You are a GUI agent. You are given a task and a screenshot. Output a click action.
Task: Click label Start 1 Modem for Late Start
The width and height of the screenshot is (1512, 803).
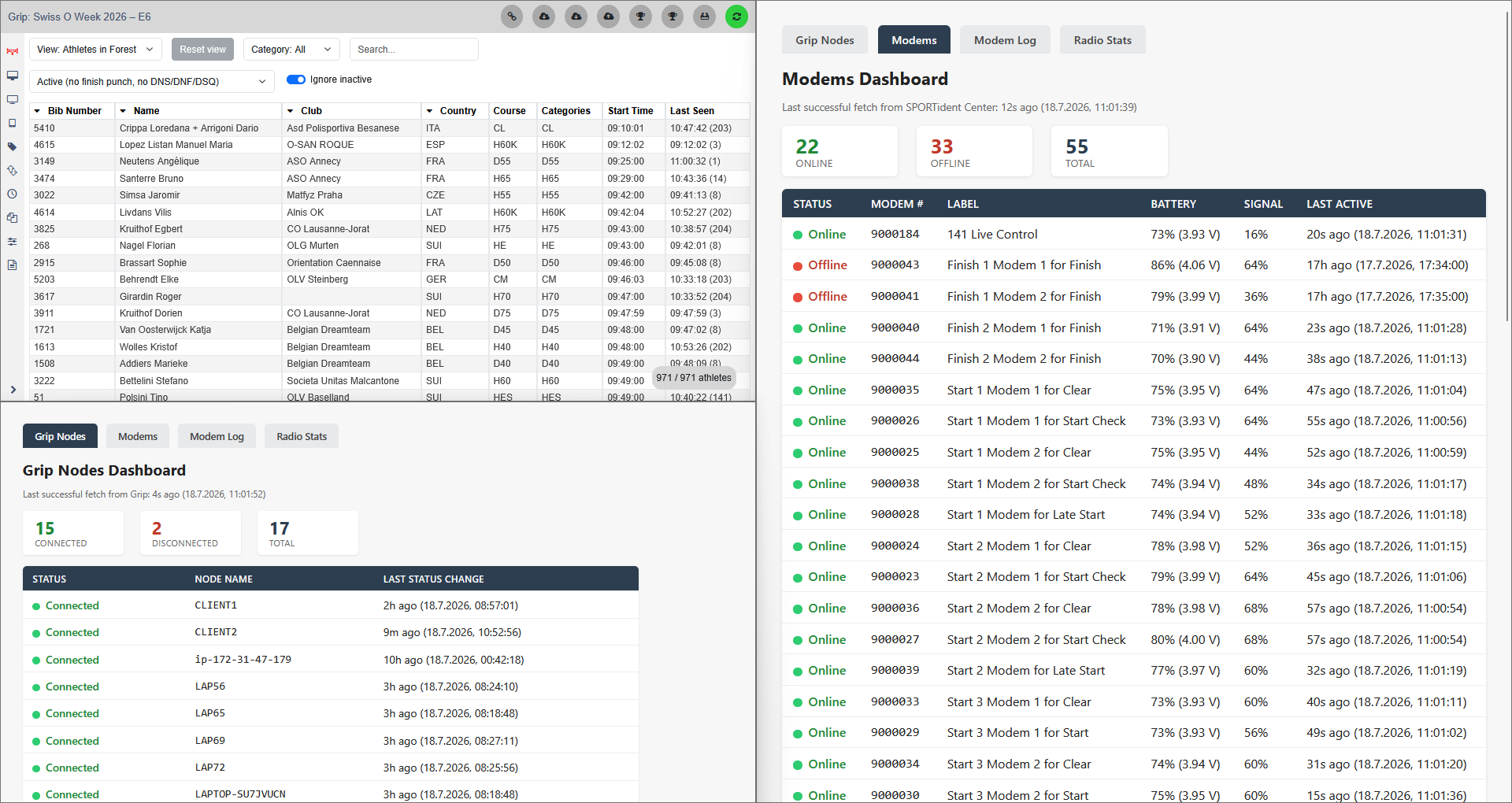[1026, 515]
